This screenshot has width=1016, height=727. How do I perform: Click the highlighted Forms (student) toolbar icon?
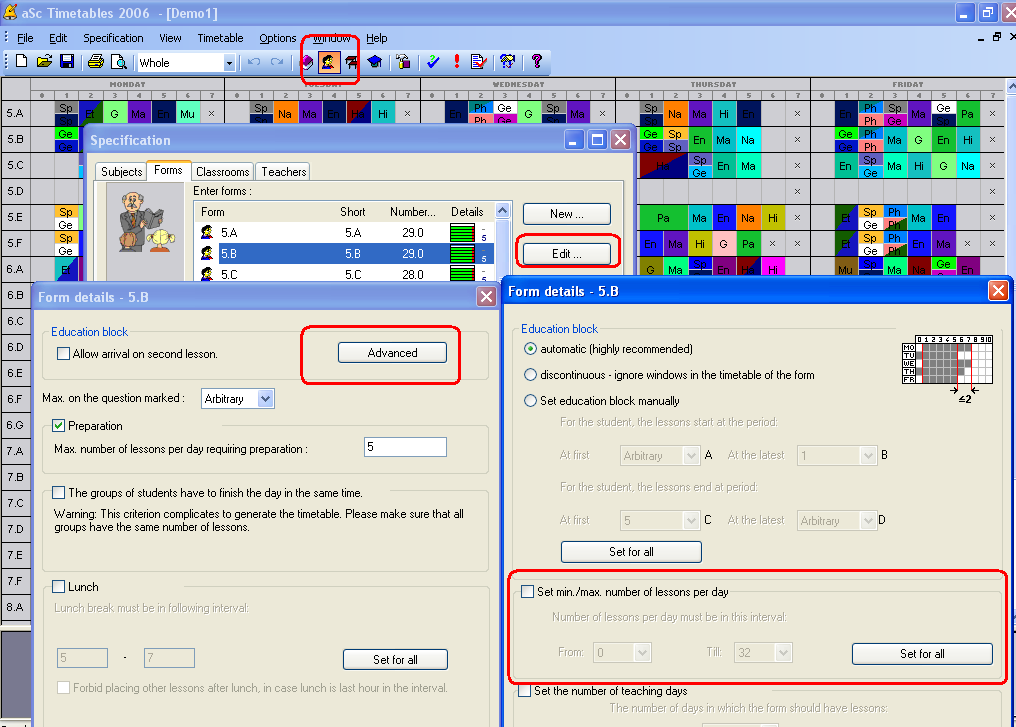click(x=328, y=62)
